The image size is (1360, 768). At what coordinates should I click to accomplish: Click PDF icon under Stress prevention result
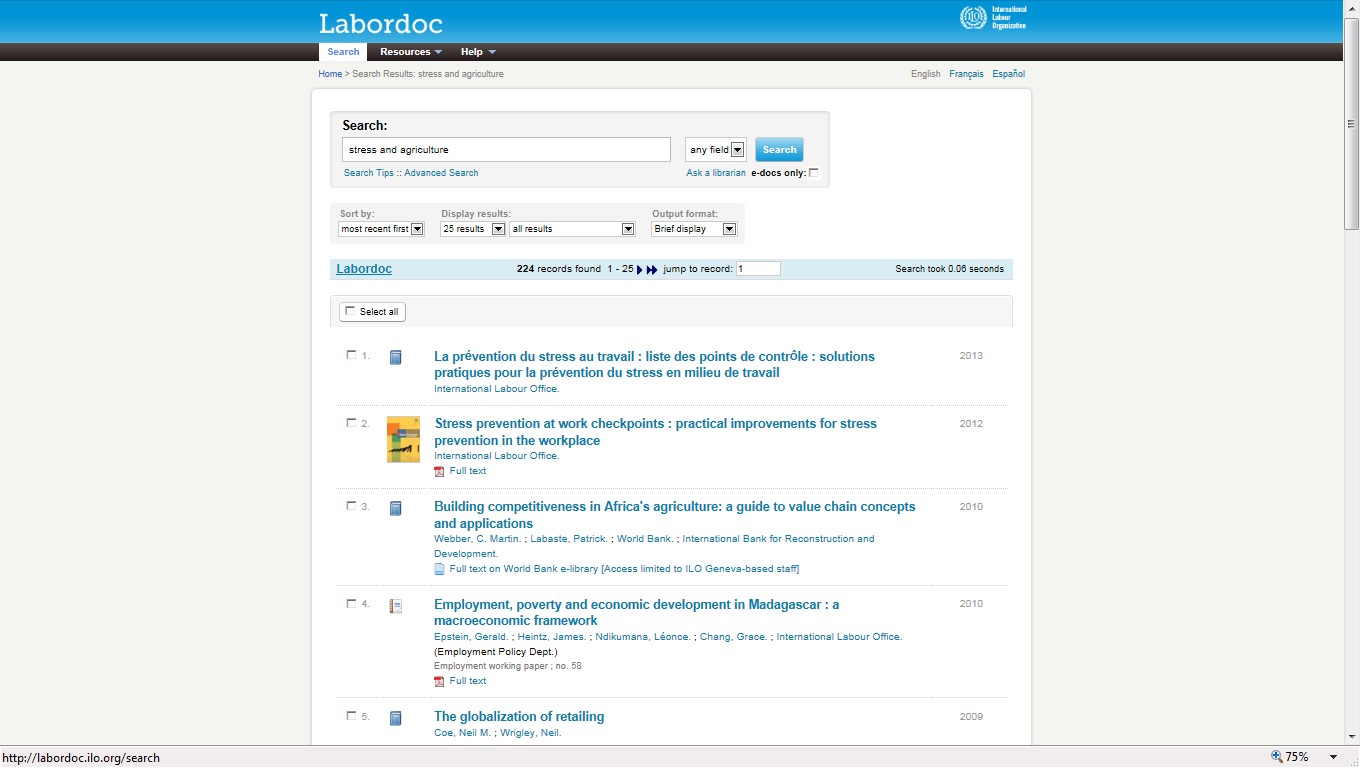[x=439, y=471]
